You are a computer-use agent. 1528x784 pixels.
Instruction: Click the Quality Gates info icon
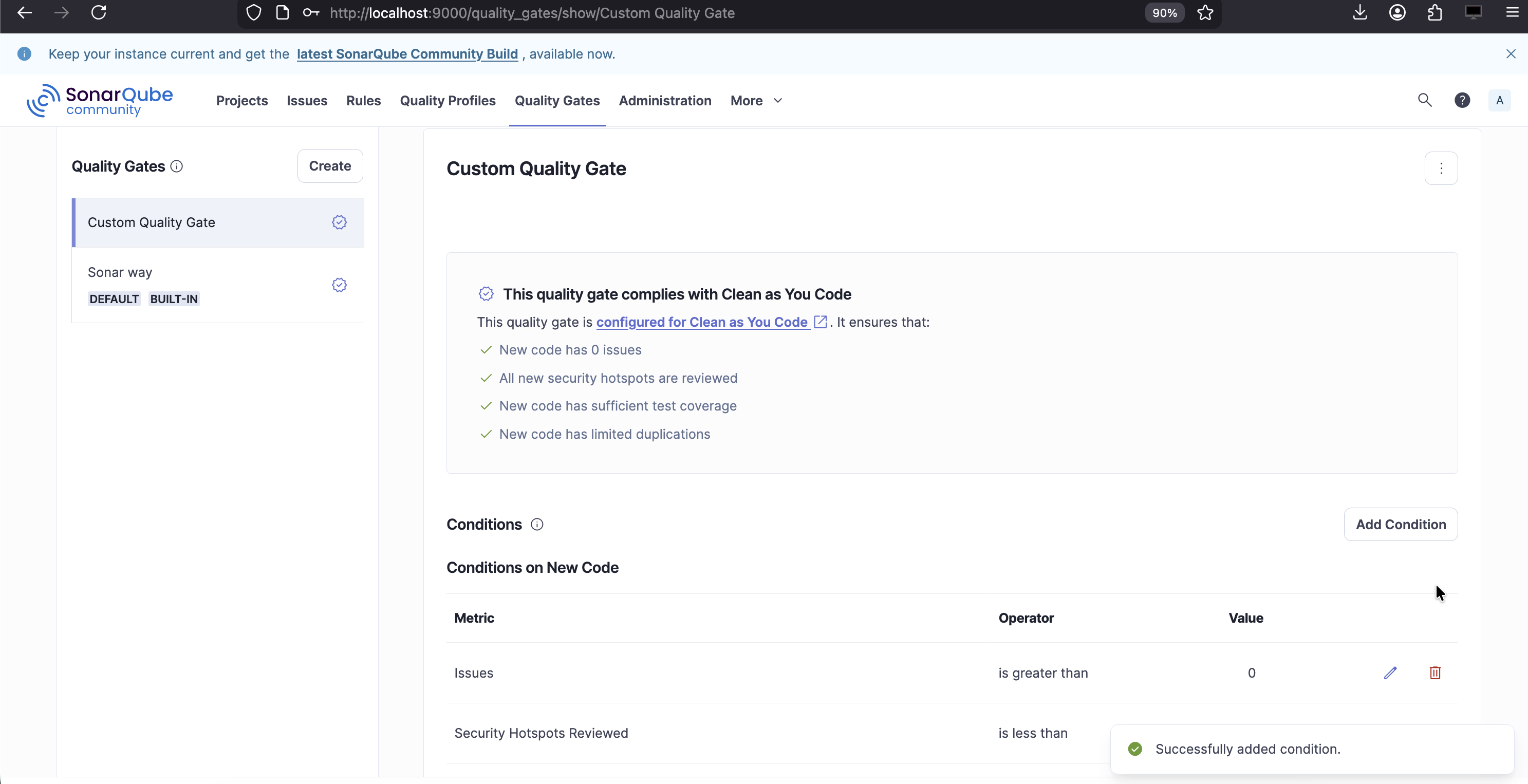point(177,166)
